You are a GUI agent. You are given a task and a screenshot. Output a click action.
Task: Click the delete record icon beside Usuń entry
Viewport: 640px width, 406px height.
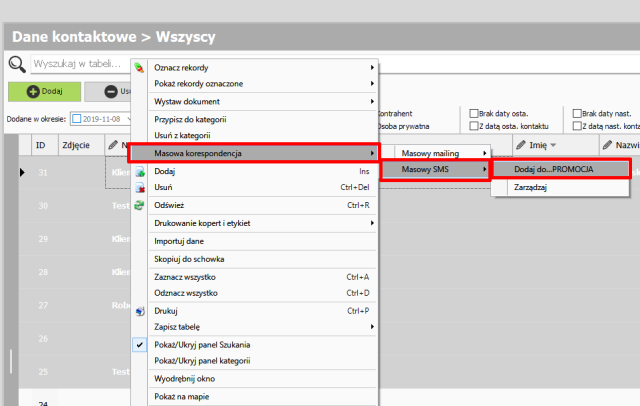(140, 187)
